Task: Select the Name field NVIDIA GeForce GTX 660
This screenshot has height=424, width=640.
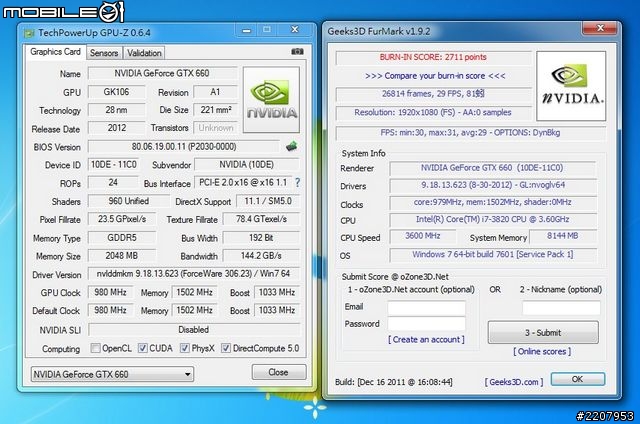Action: [162, 73]
